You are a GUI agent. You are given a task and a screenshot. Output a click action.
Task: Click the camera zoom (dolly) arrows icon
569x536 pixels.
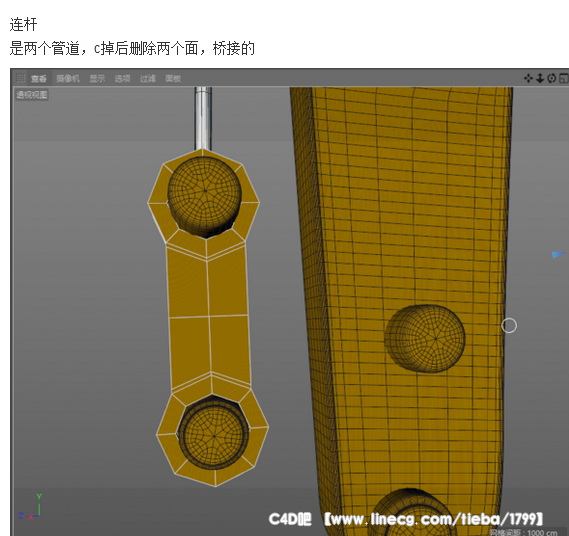[540, 78]
